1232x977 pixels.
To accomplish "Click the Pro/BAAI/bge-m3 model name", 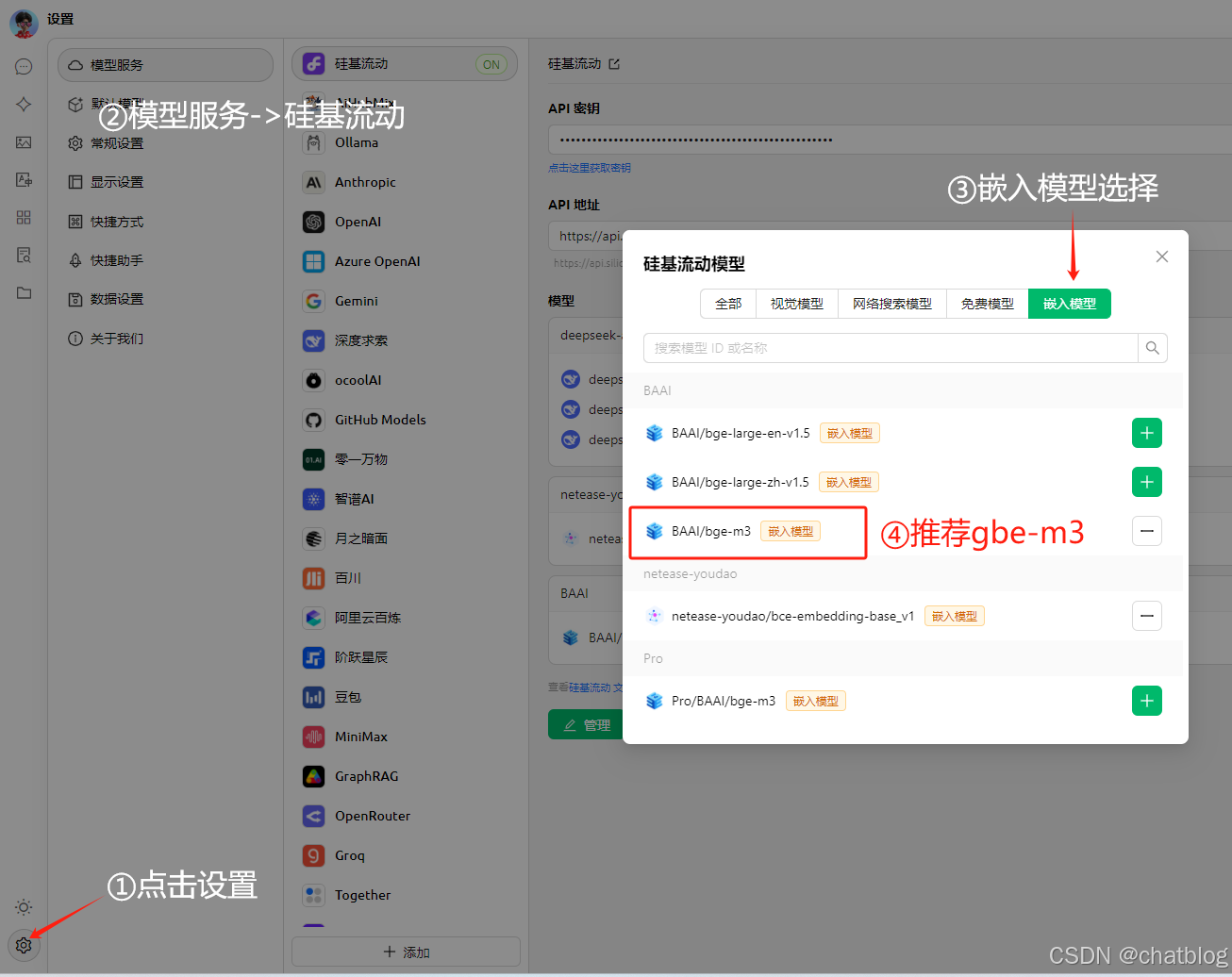I will 724,701.
